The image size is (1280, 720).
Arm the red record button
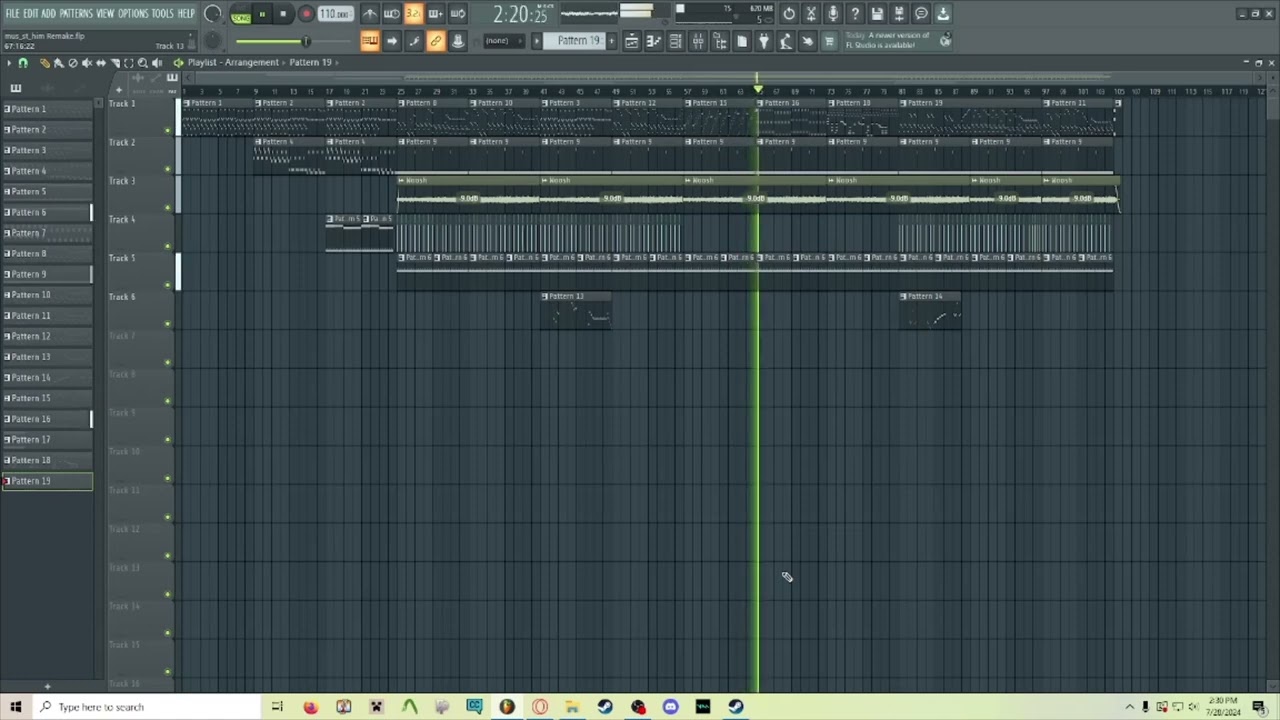(306, 14)
